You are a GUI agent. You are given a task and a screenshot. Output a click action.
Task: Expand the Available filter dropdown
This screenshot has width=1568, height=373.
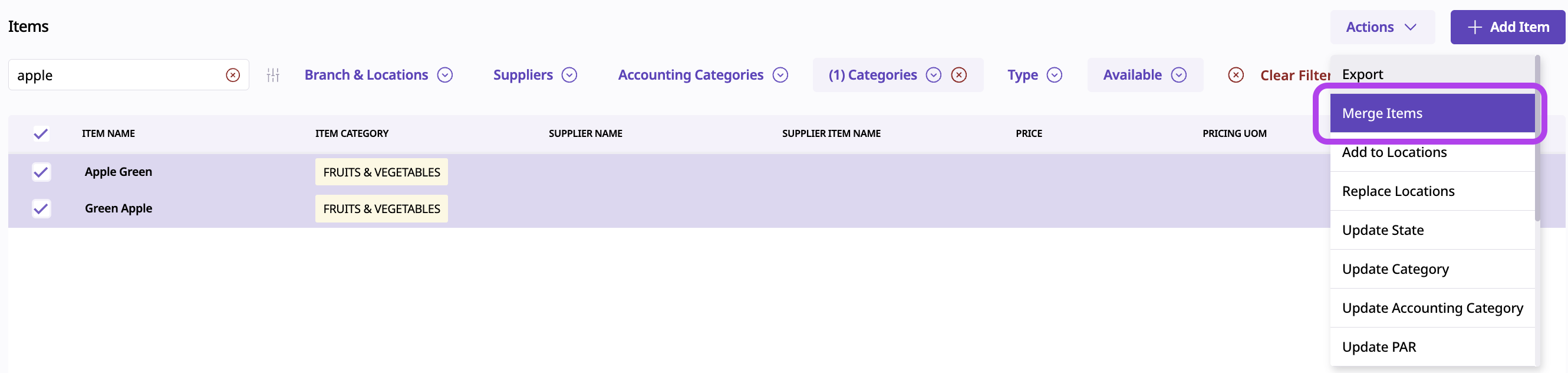coord(1178,75)
